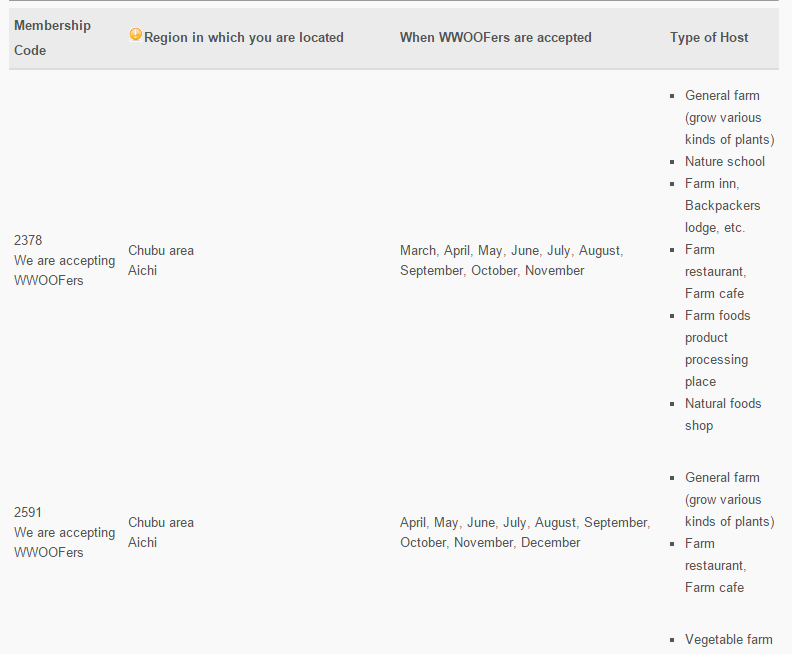The width and height of the screenshot is (792, 654).
Task: Click Chubu area Aichi for host 2378
Action: (x=161, y=261)
